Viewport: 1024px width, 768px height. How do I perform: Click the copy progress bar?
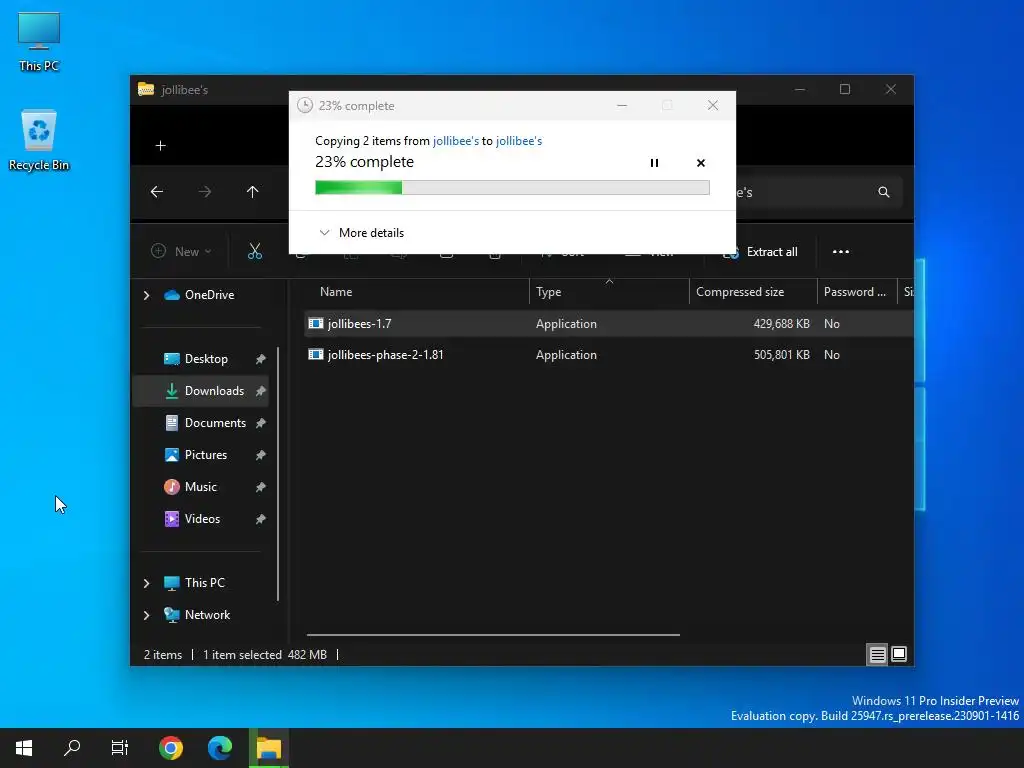[512, 188]
